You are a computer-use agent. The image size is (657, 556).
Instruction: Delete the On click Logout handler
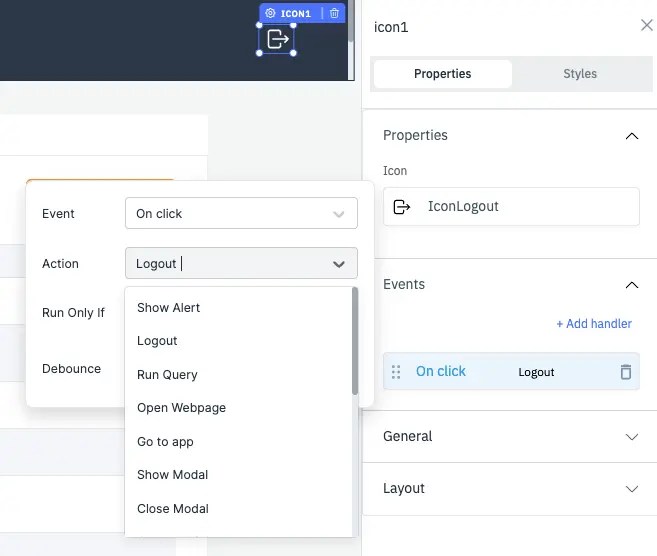coord(626,372)
